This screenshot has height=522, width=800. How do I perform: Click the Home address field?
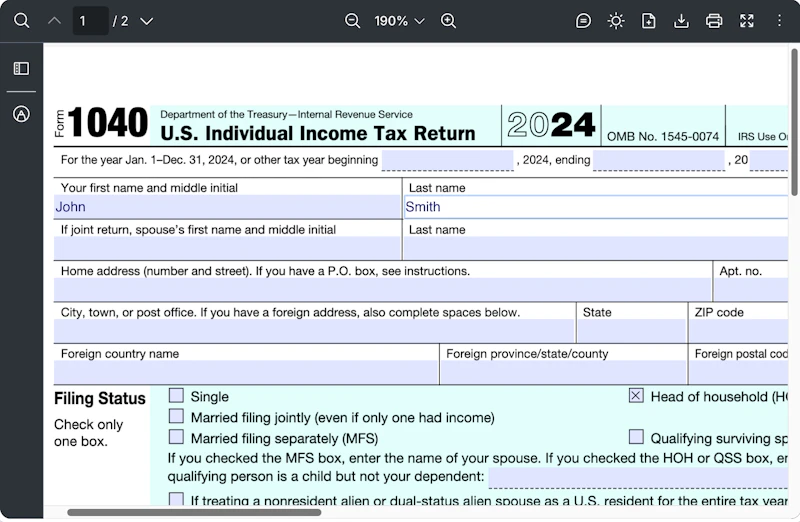[x=382, y=290]
